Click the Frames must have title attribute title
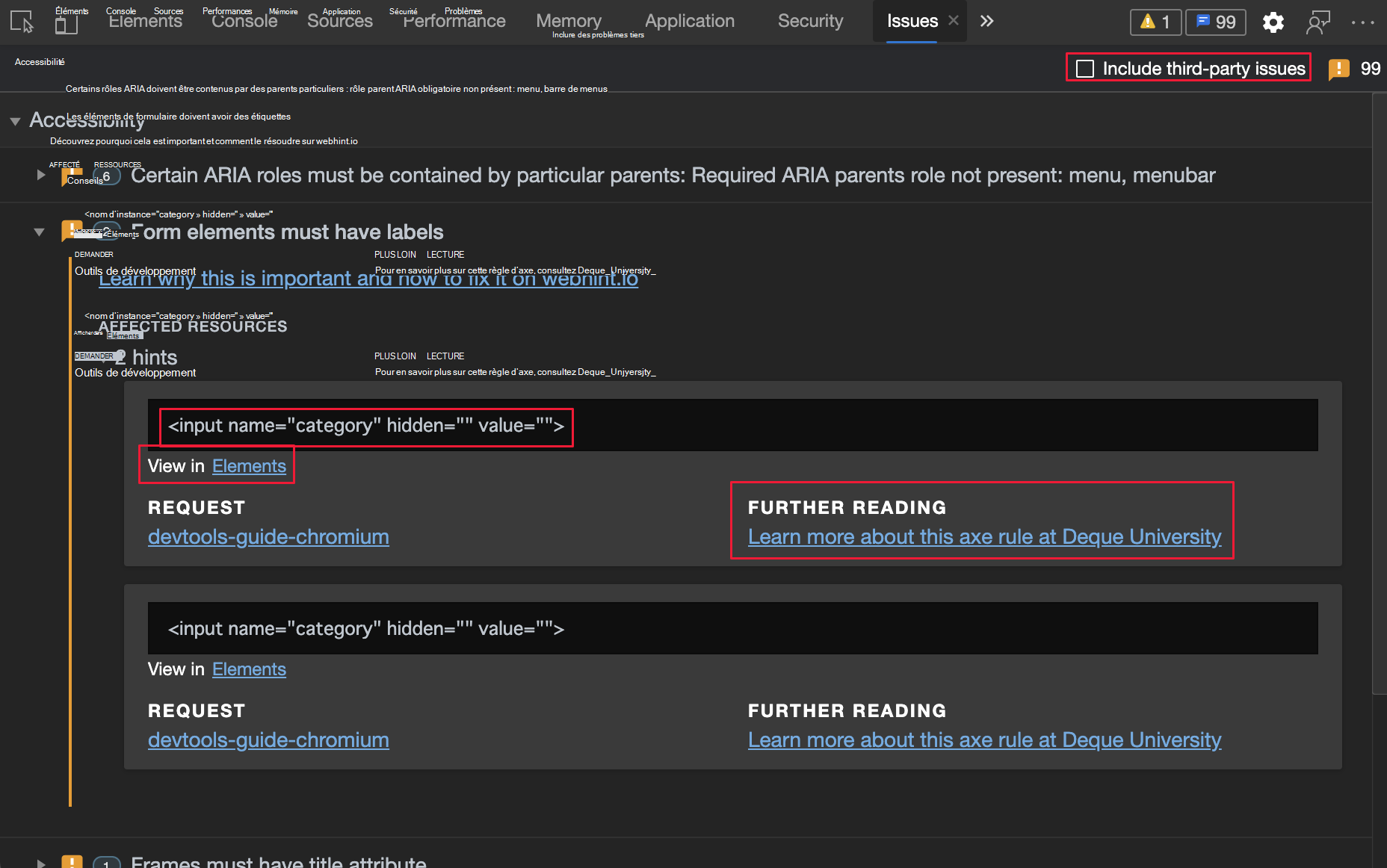This screenshot has height=868, width=1387. pyautogui.click(x=279, y=861)
